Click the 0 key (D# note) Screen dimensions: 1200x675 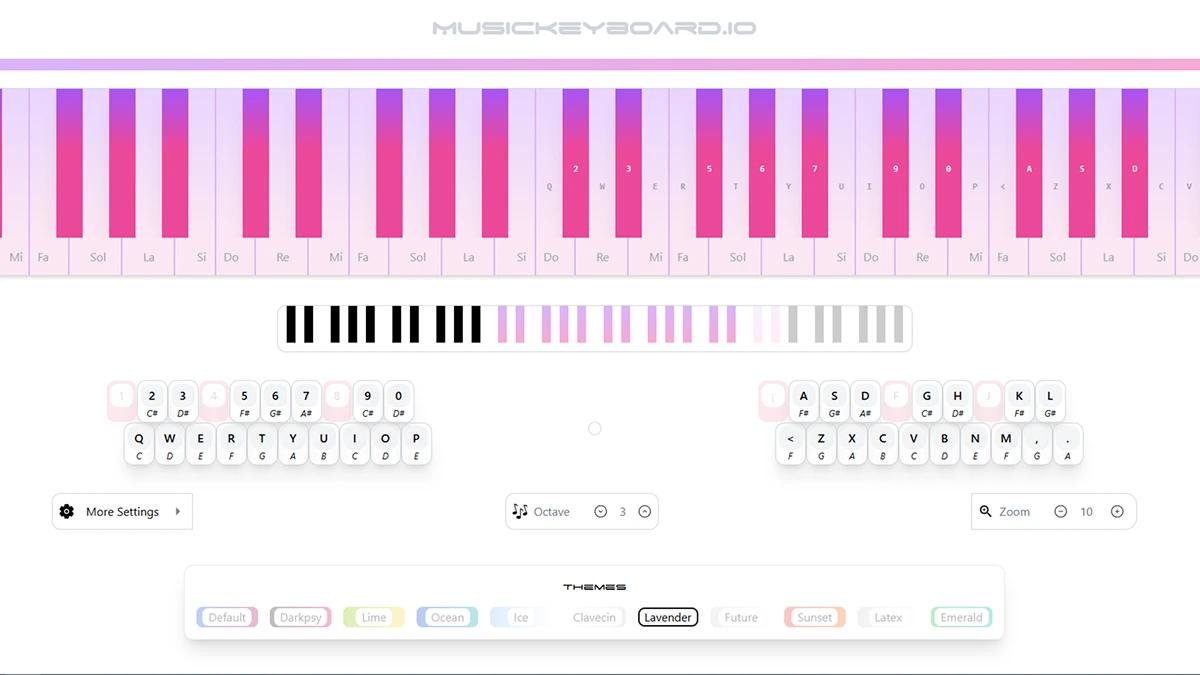399,401
